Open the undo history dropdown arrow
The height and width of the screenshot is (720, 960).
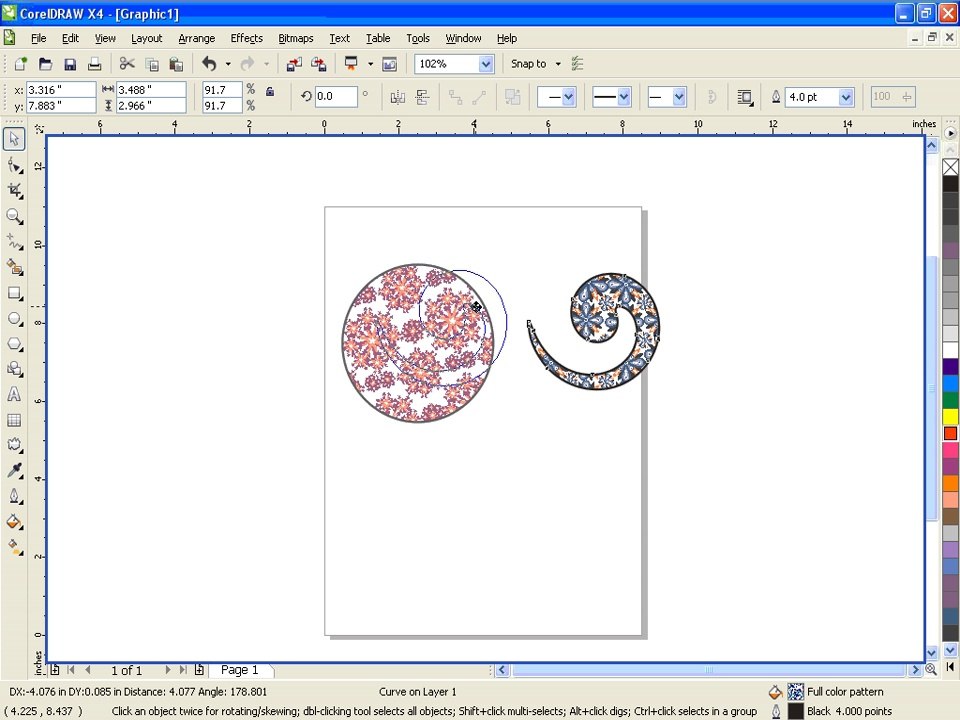click(228, 64)
